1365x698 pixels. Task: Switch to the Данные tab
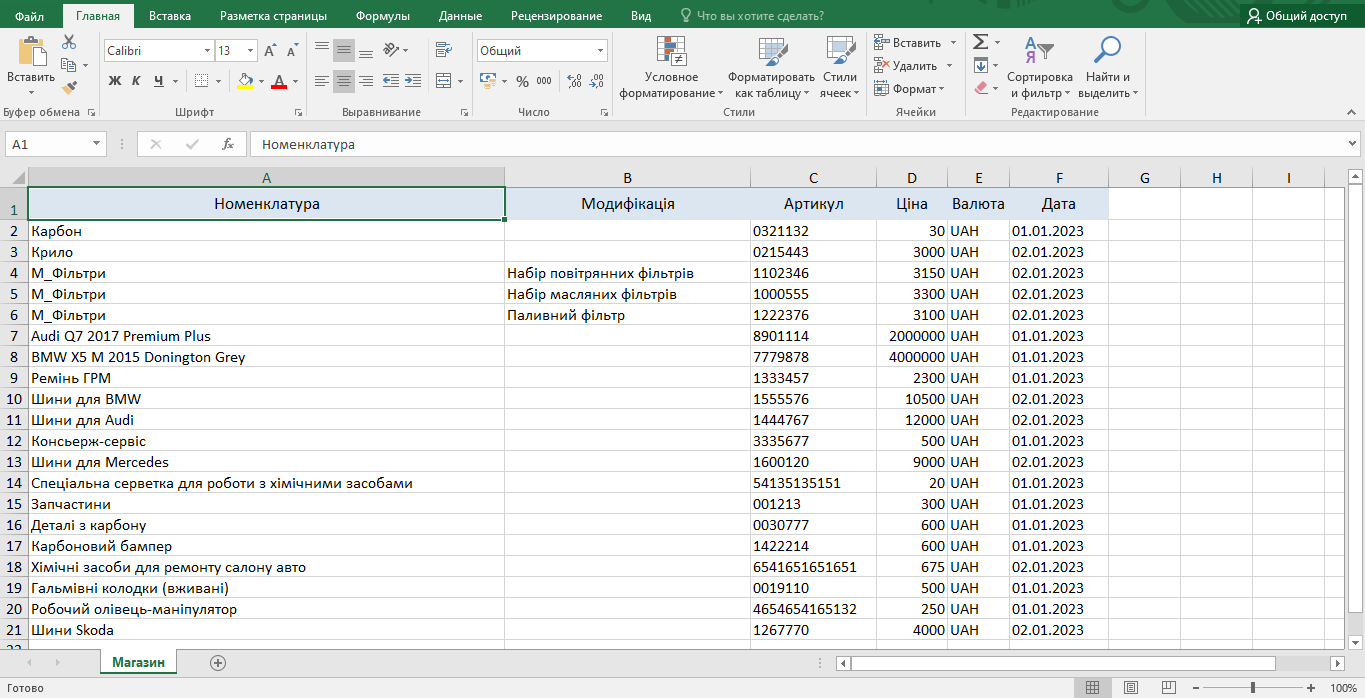[460, 16]
